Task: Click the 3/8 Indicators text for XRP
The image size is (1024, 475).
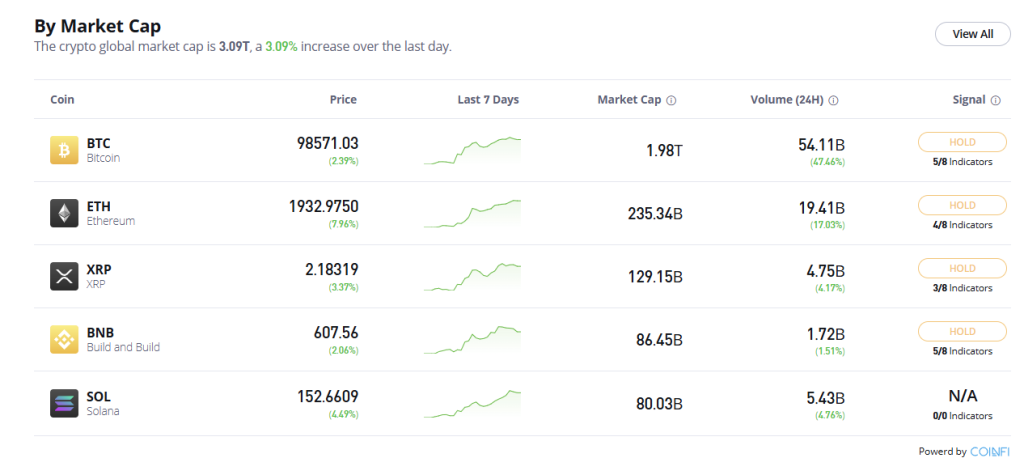Action: tap(963, 288)
